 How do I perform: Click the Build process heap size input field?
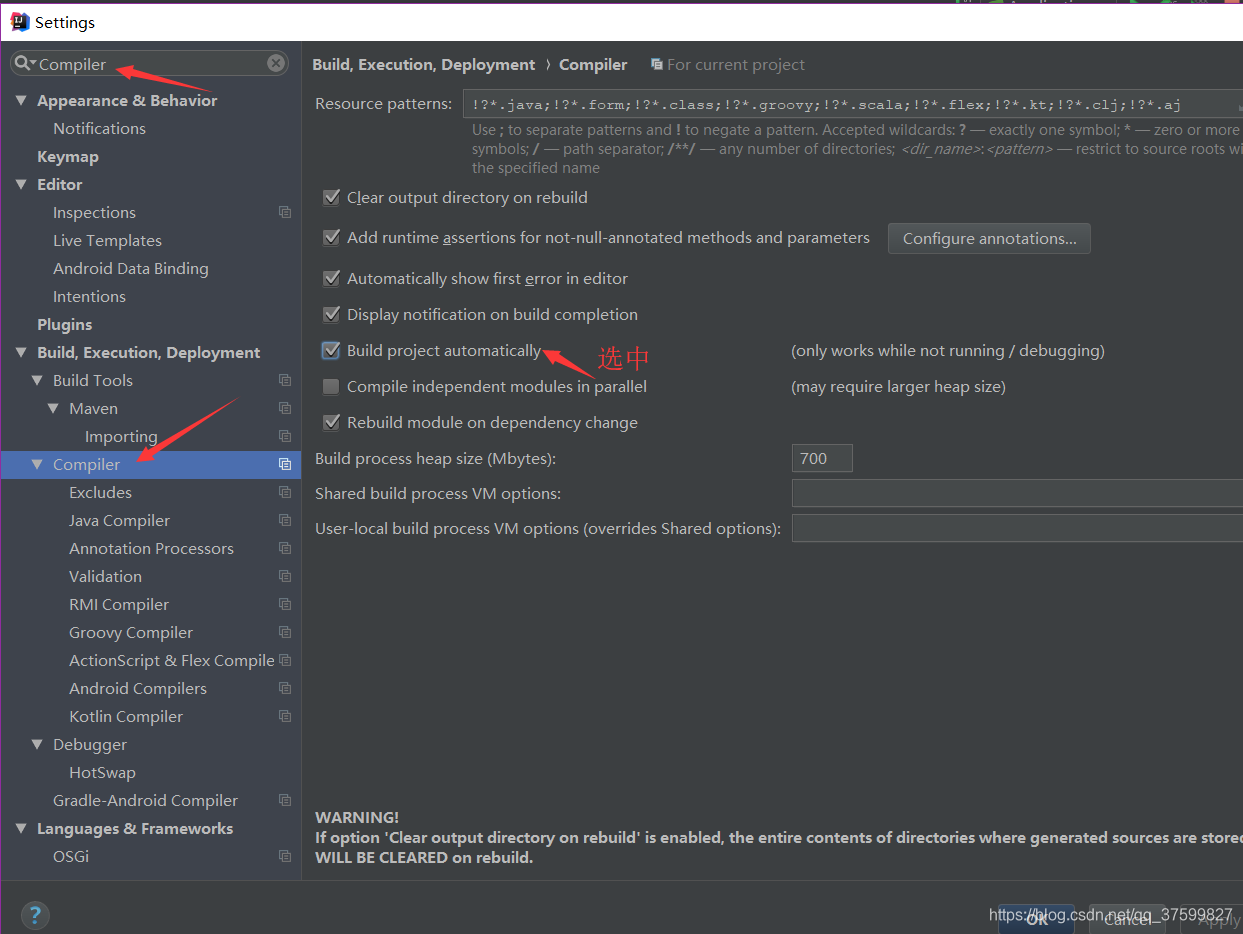coord(821,457)
